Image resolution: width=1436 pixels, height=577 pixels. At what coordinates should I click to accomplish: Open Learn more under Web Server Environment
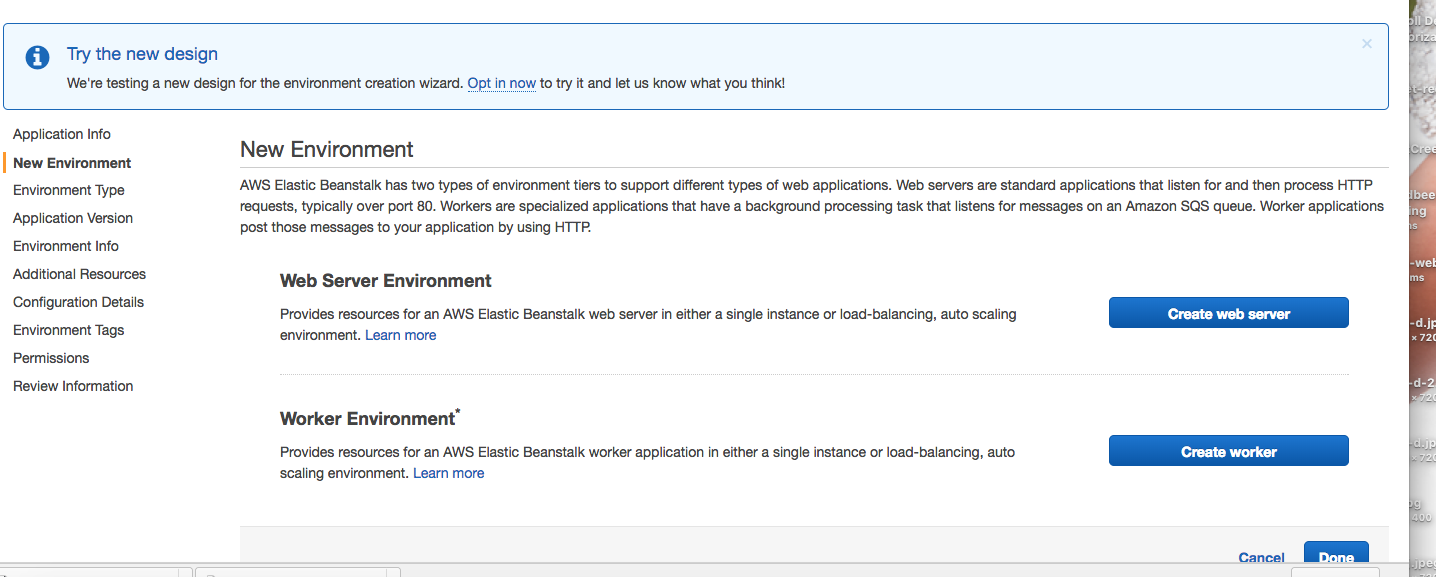click(401, 335)
